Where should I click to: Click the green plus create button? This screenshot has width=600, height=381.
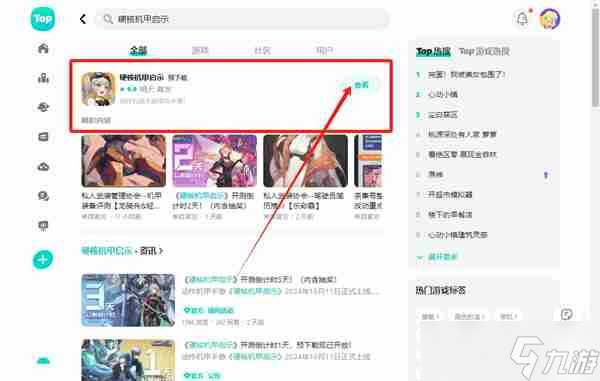click(x=43, y=259)
